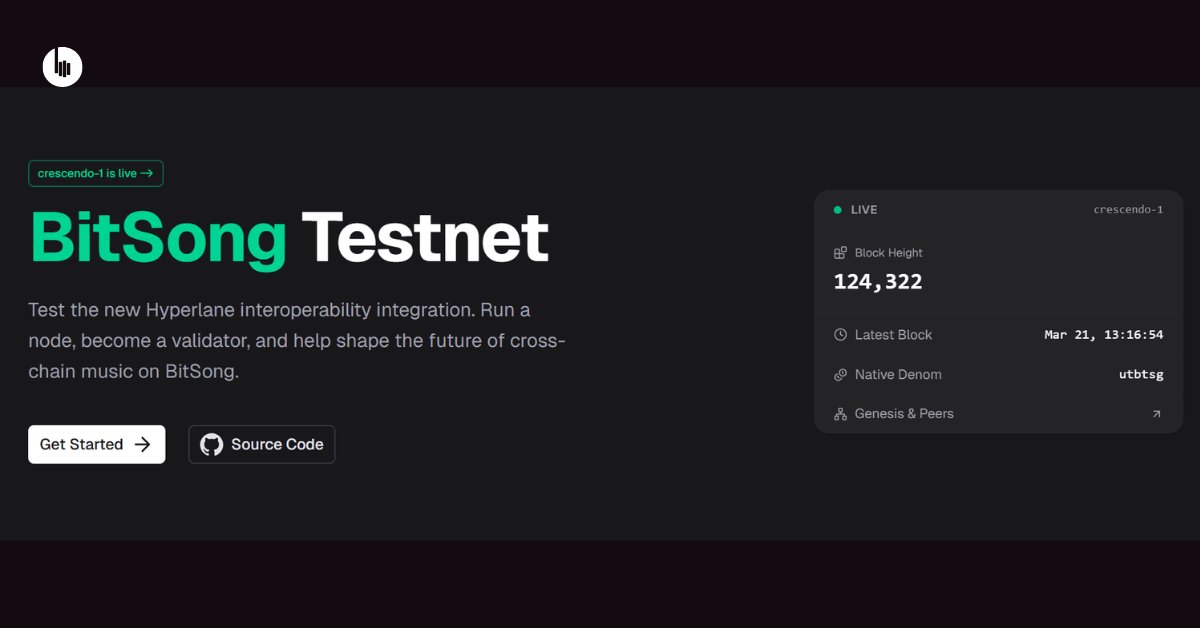Click the block height value 124,322
1200x628 pixels.
(x=878, y=282)
